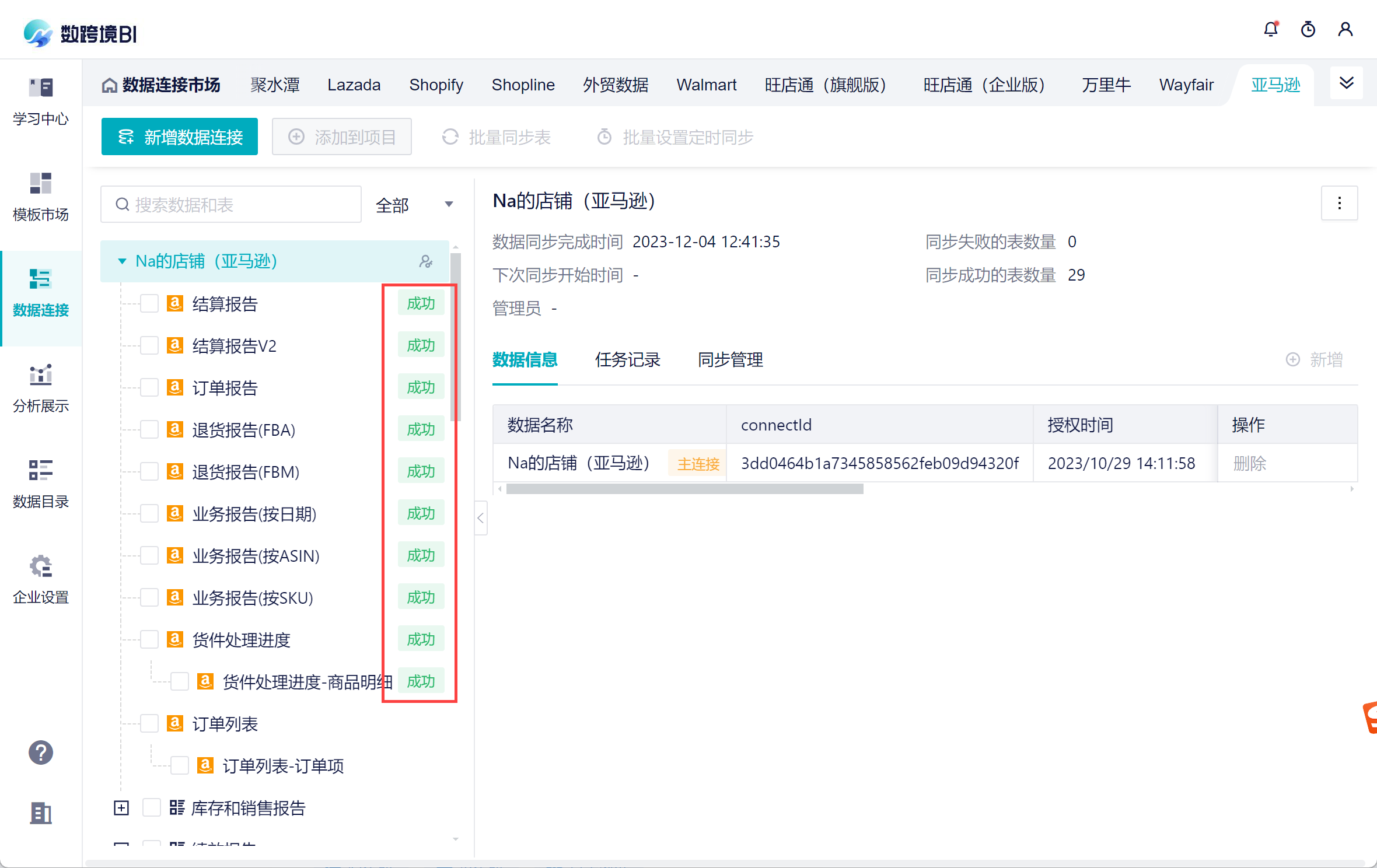The width and height of the screenshot is (1377, 868).
Task: Tick the 订单报告 checkbox
Action: (x=149, y=388)
